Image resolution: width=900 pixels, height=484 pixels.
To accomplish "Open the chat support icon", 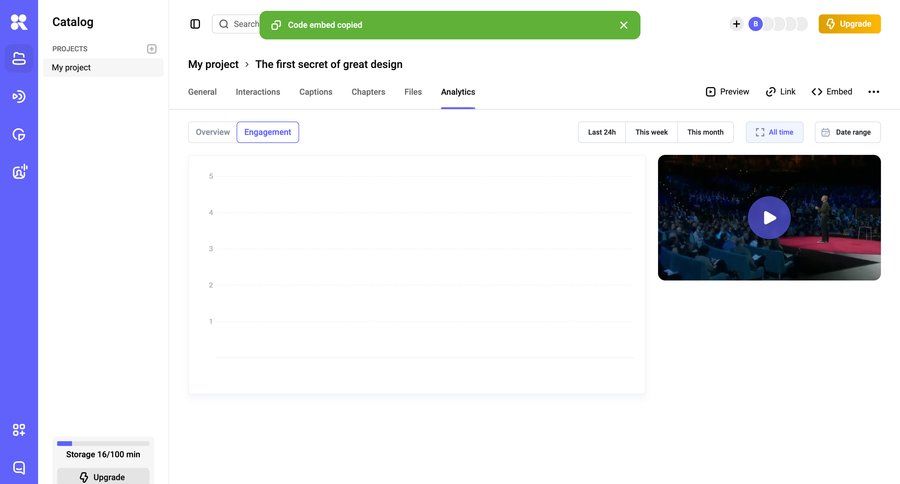I will coord(19,467).
